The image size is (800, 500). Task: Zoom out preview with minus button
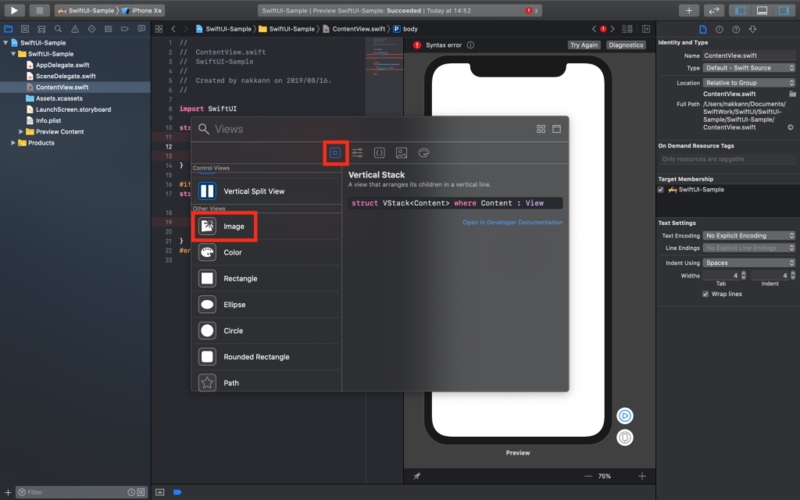pos(588,476)
